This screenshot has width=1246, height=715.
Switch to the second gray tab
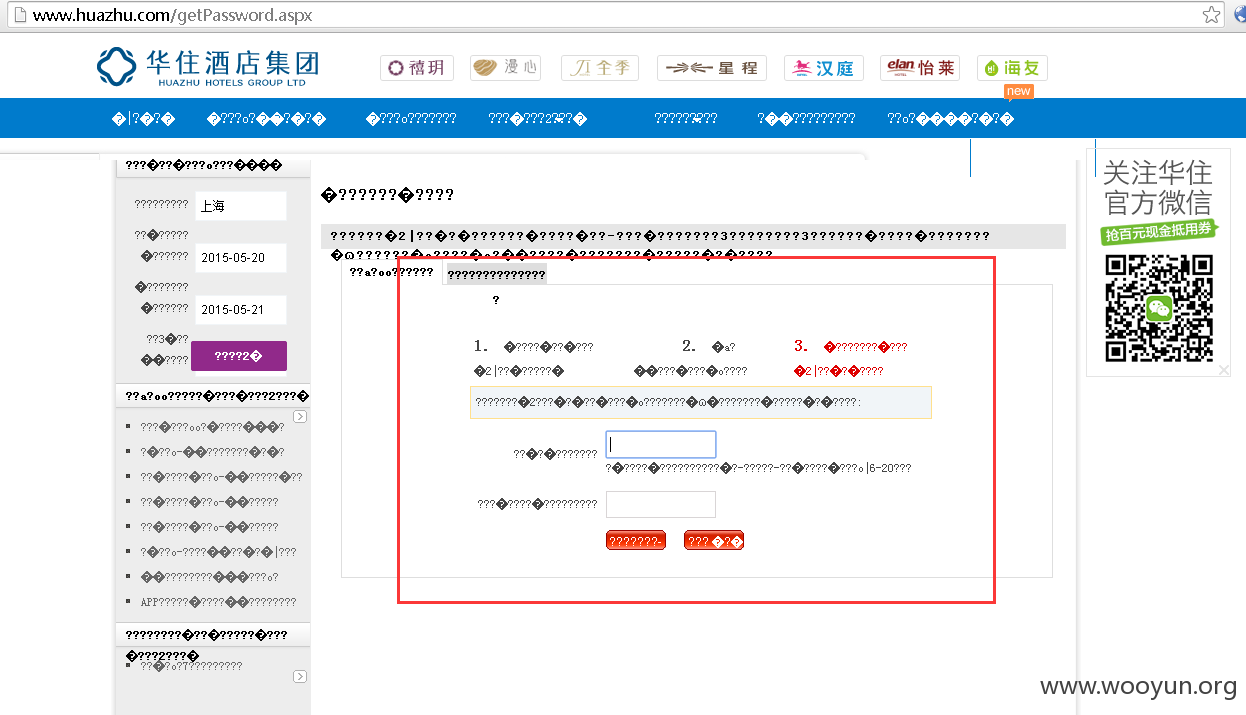496,274
